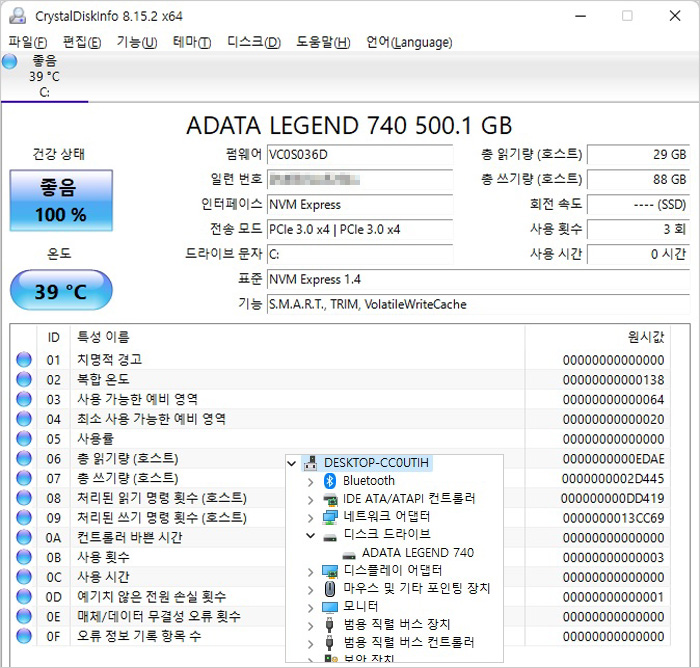Expand the 범용 직렬 버스 컨트롤러 category

coord(311,644)
